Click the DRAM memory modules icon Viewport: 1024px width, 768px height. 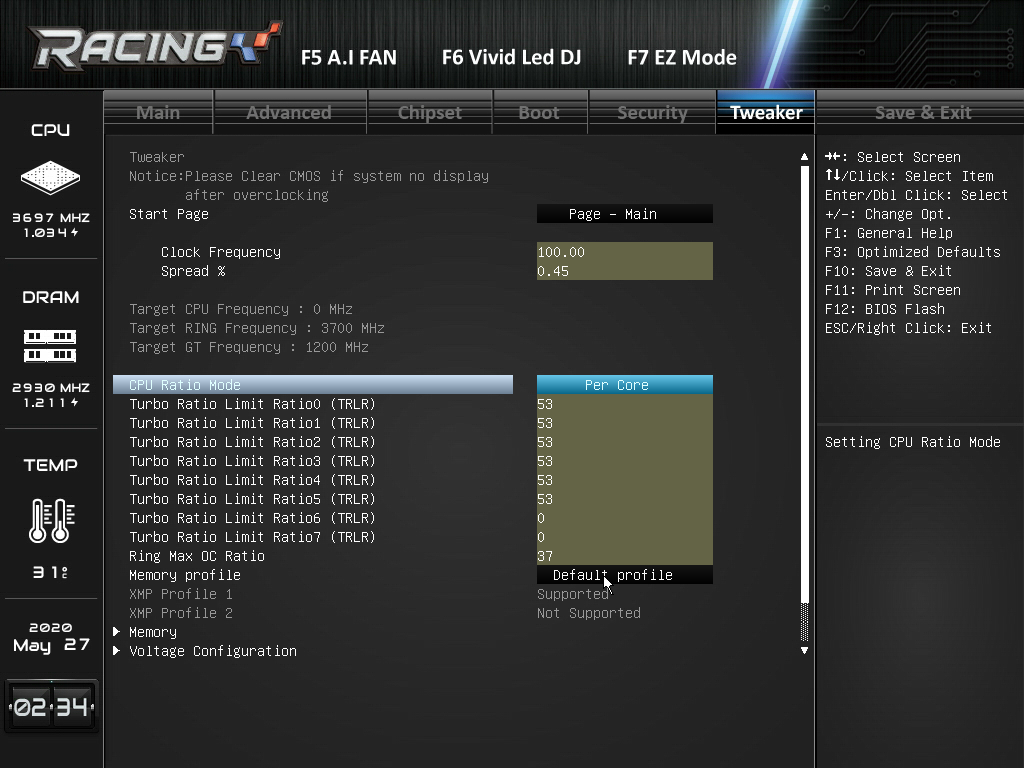50,346
